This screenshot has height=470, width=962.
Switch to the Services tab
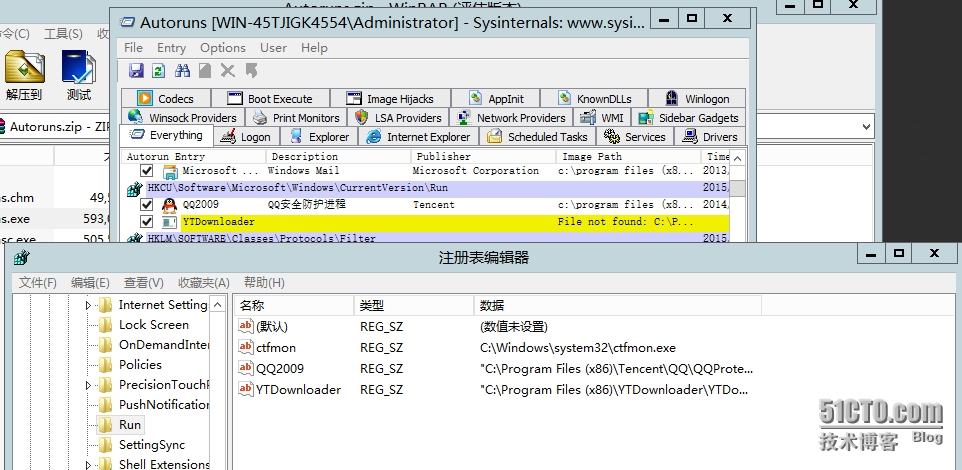[x=636, y=137]
